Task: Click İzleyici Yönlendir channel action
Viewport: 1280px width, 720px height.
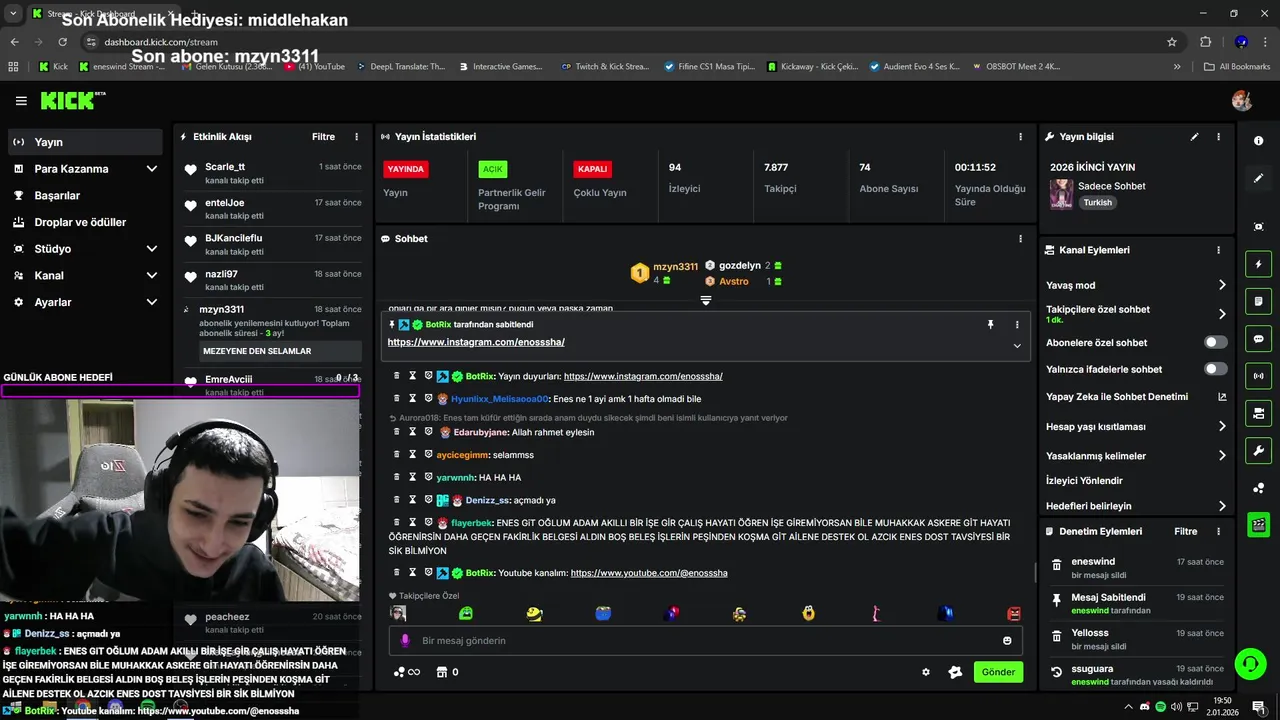Action: [x=1084, y=481]
